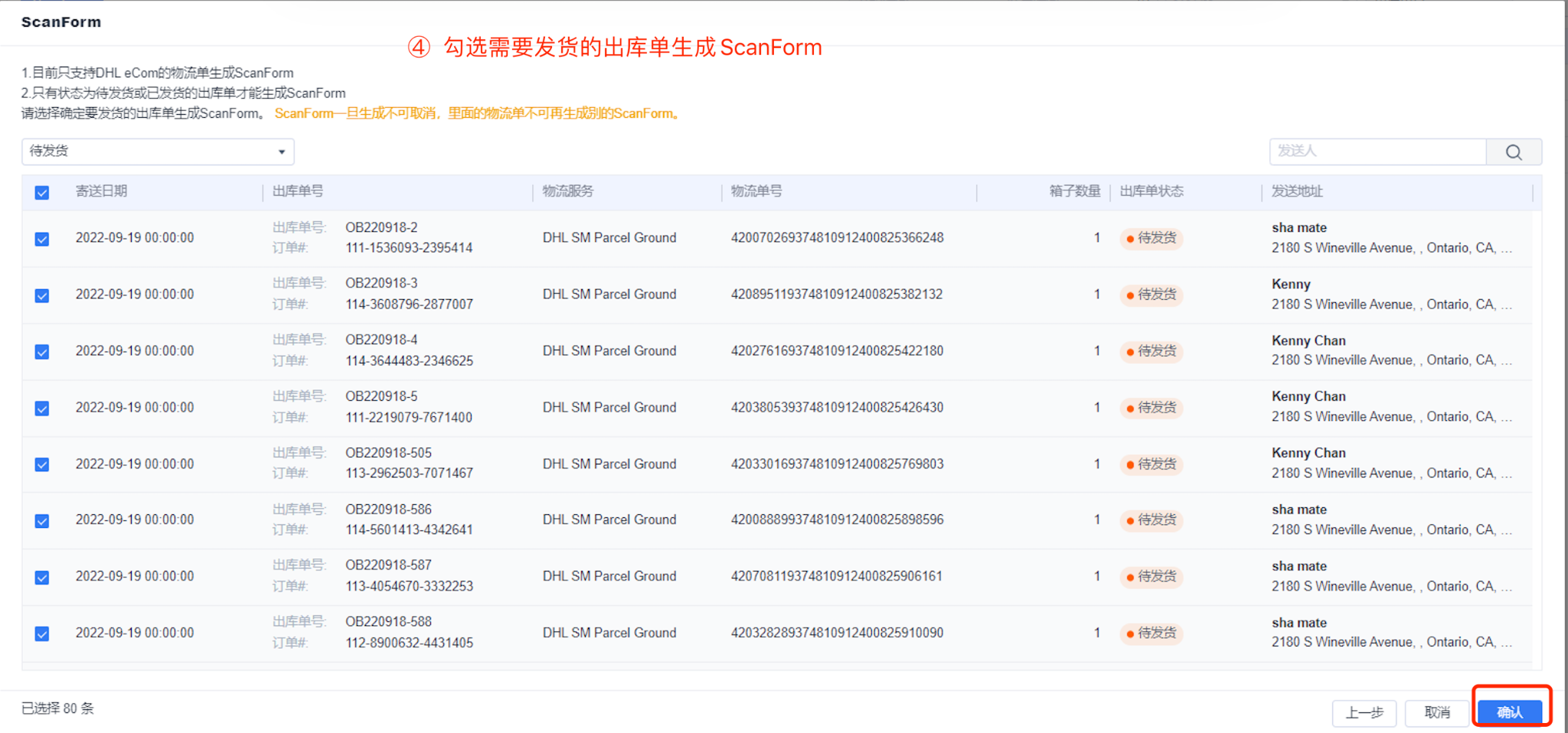The height and width of the screenshot is (733, 1568).
Task: Click the 待发货 status badge on first row
Action: (x=1151, y=239)
